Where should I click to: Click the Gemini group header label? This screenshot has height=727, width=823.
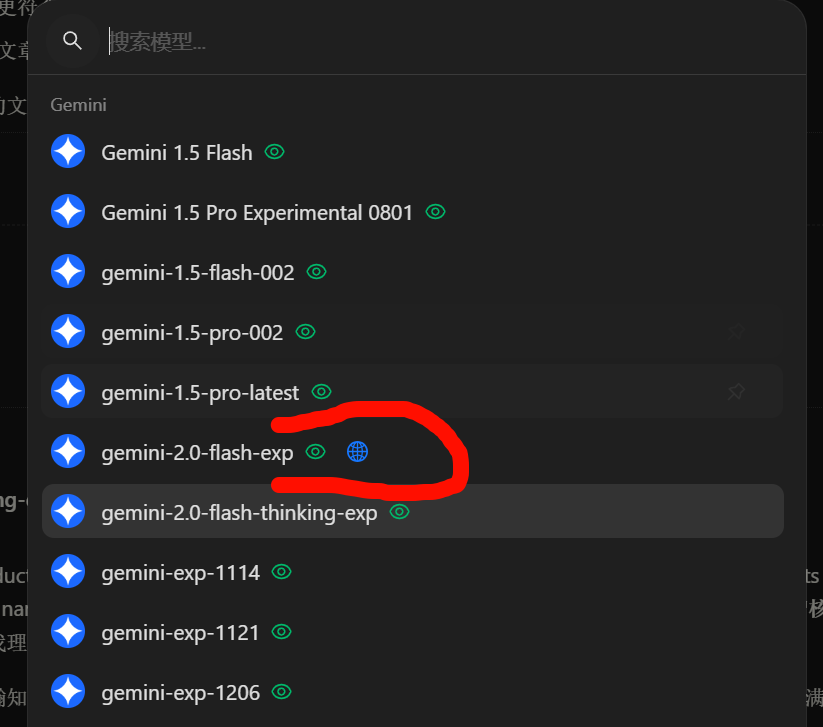coord(79,105)
